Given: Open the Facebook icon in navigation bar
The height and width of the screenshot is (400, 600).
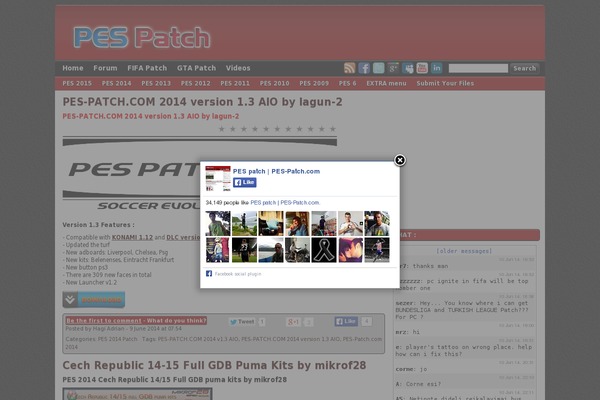Looking at the screenshot, I should [x=364, y=68].
